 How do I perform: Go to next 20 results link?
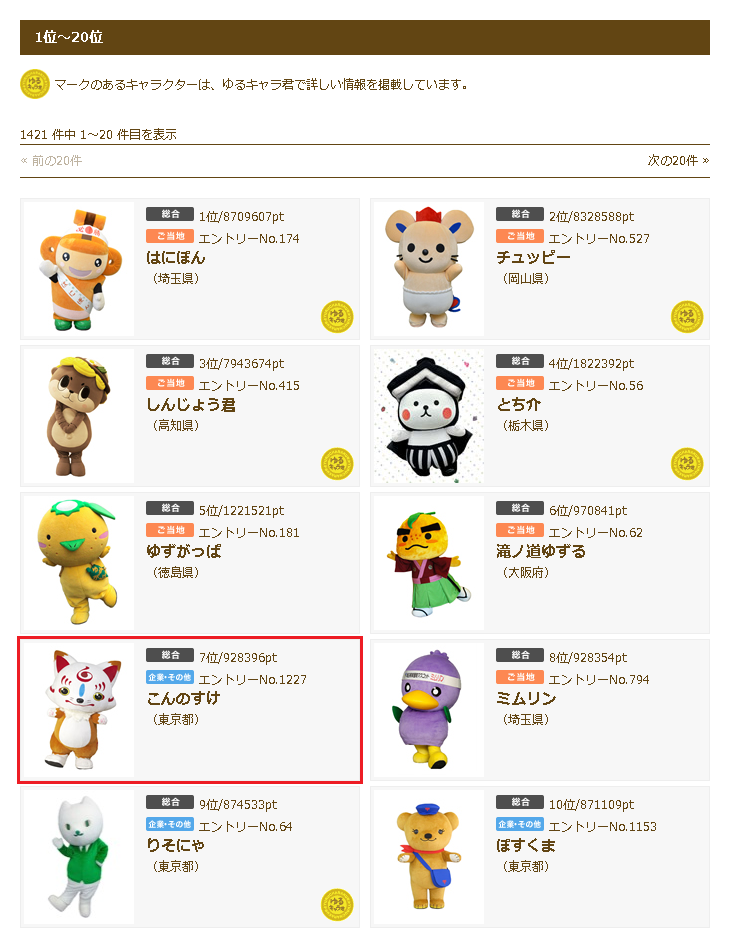pos(678,161)
